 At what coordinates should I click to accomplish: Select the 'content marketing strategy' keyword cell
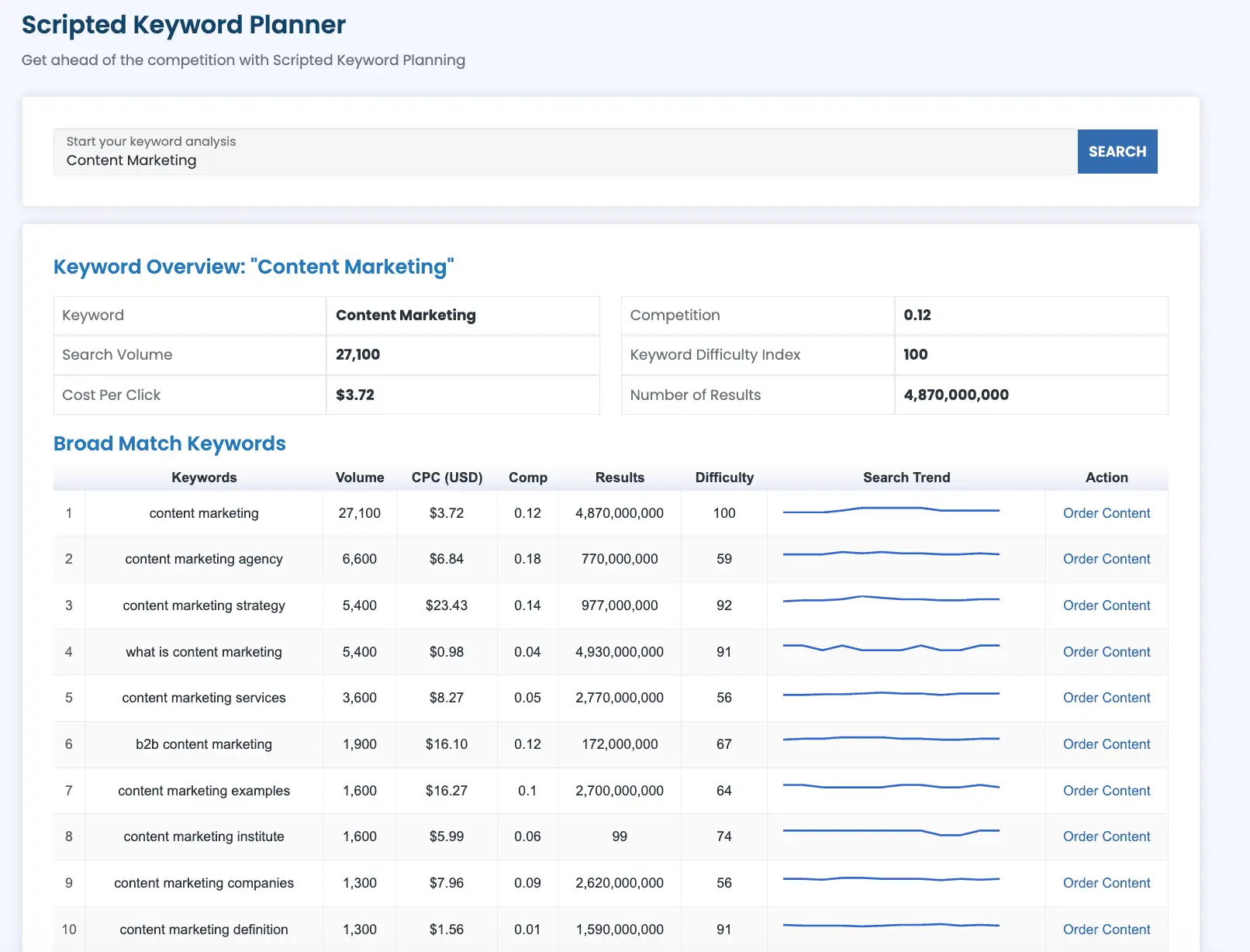point(204,605)
